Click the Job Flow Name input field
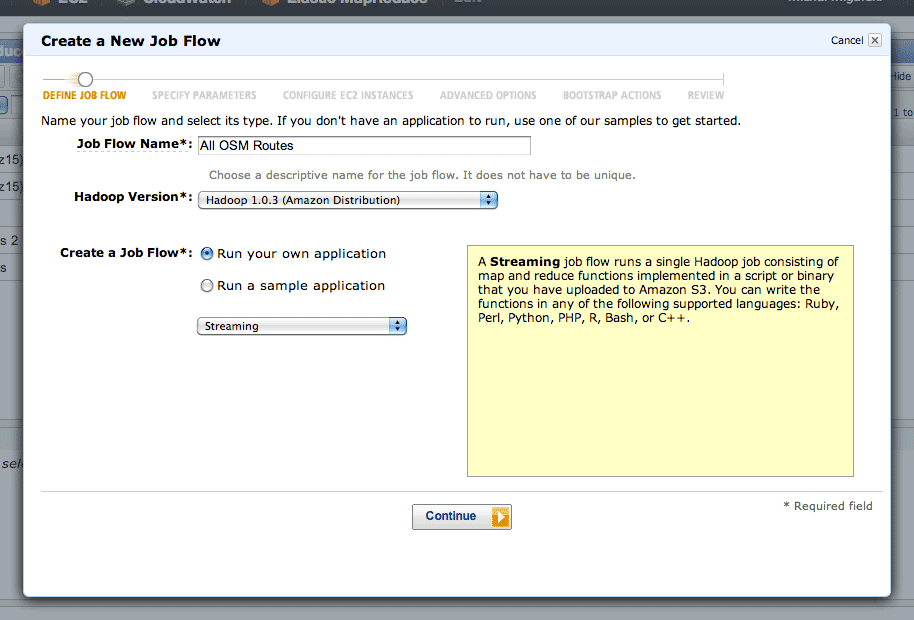This screenshot has width=914, height=620. click(x=364, y=145)
